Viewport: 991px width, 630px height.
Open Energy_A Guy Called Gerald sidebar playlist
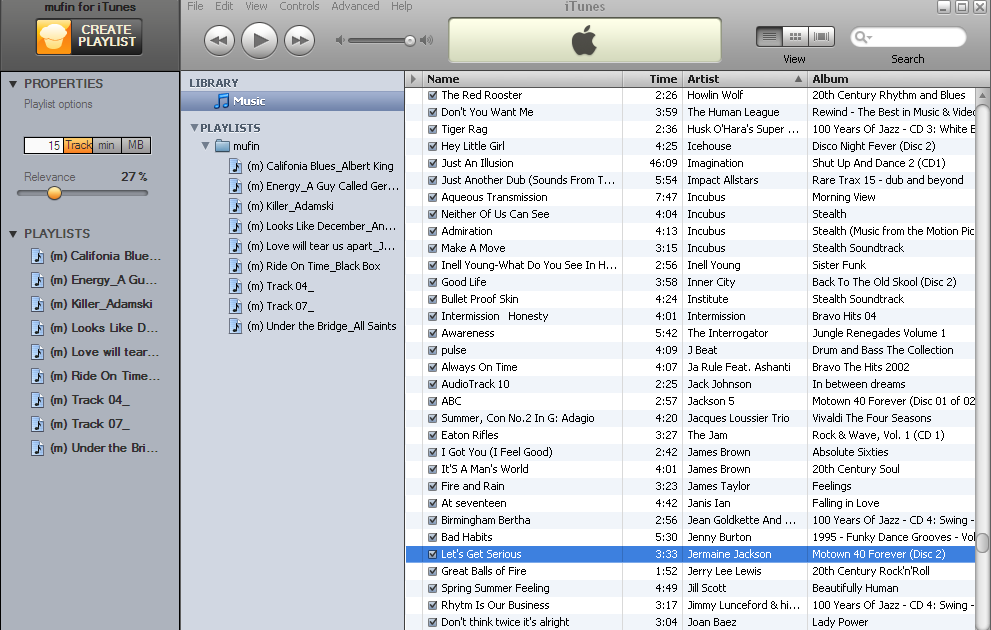[313, 186]
